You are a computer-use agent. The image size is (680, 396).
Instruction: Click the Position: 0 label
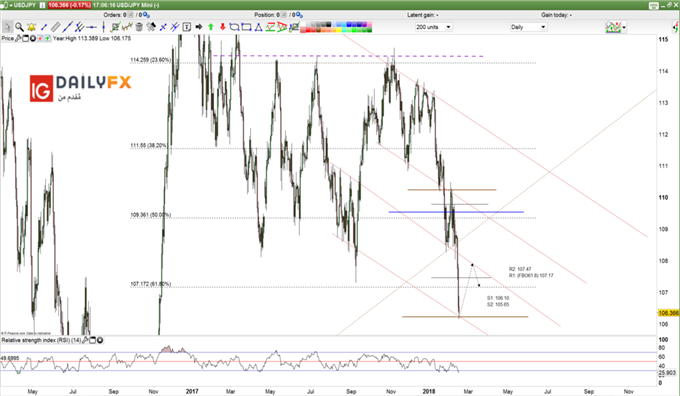click(267, 15)
